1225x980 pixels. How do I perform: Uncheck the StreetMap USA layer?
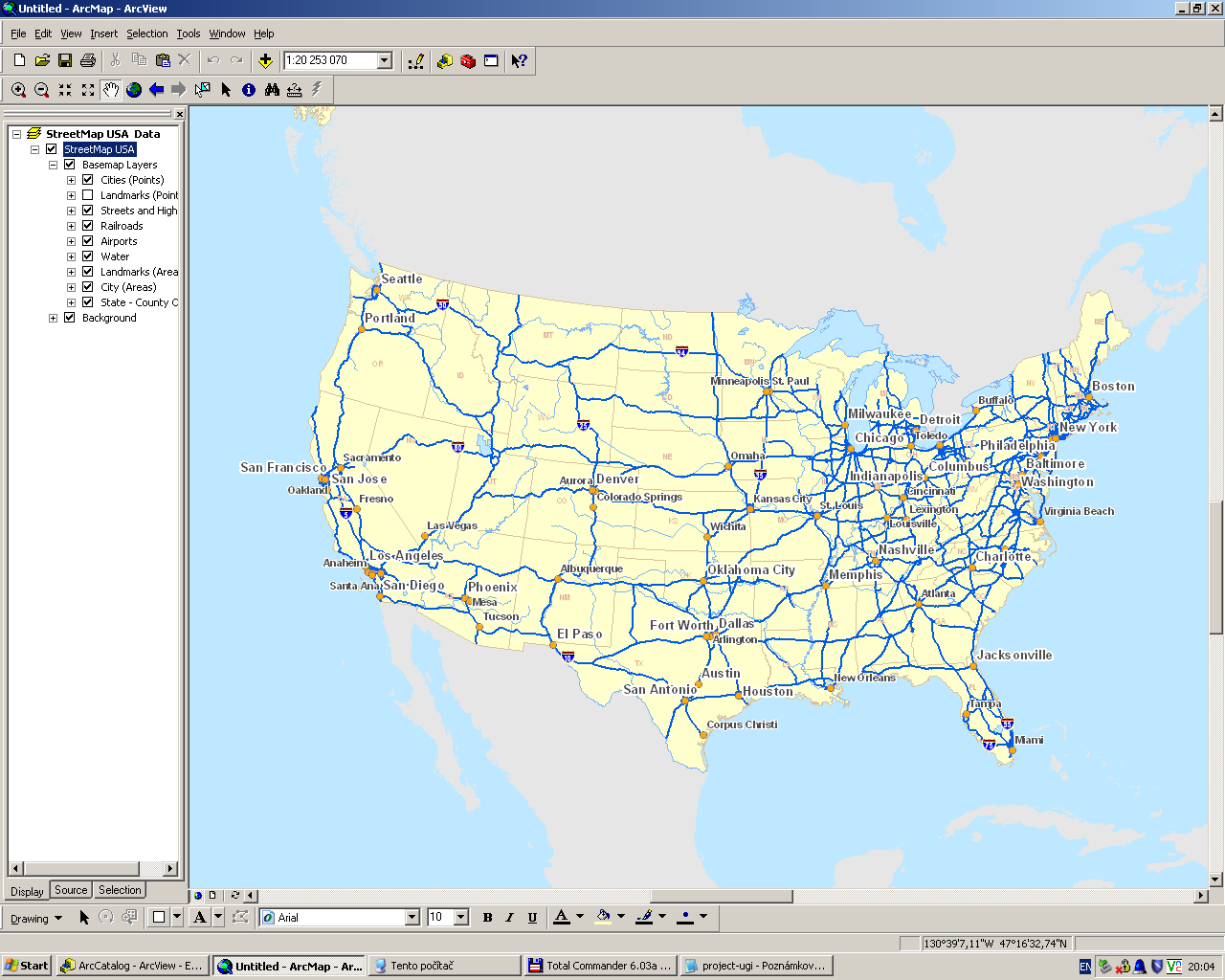[x=52, y=149]
